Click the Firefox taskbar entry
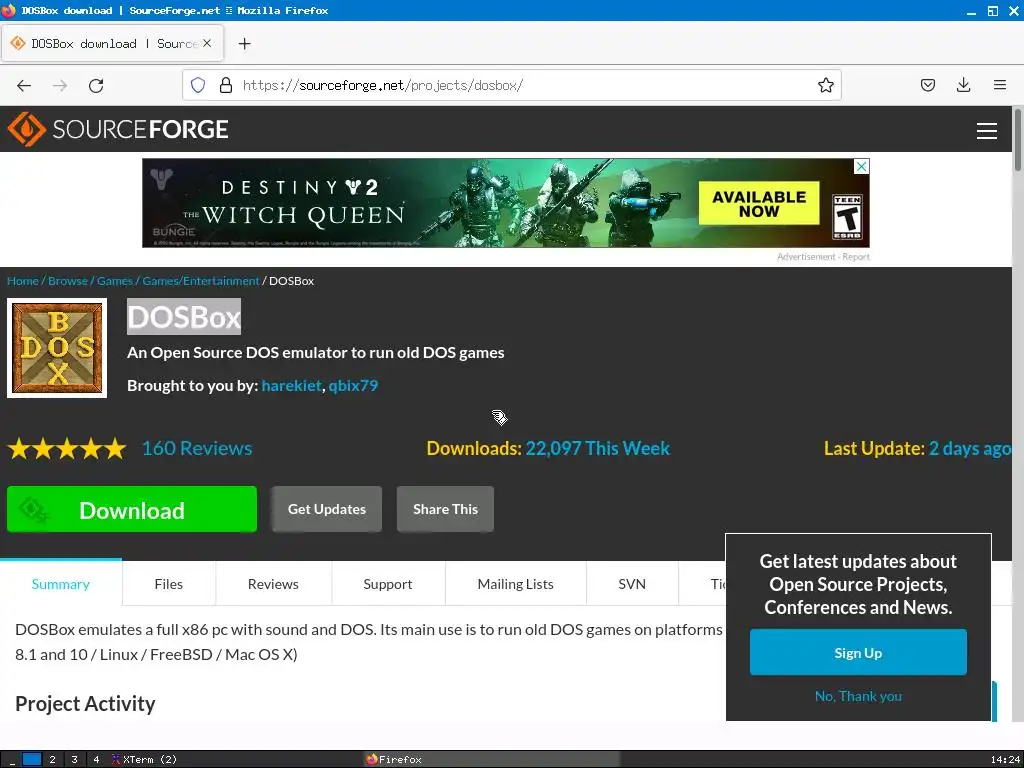This screenshot has width=1024, height=768. pyautogui.click(x=491, y=760)
